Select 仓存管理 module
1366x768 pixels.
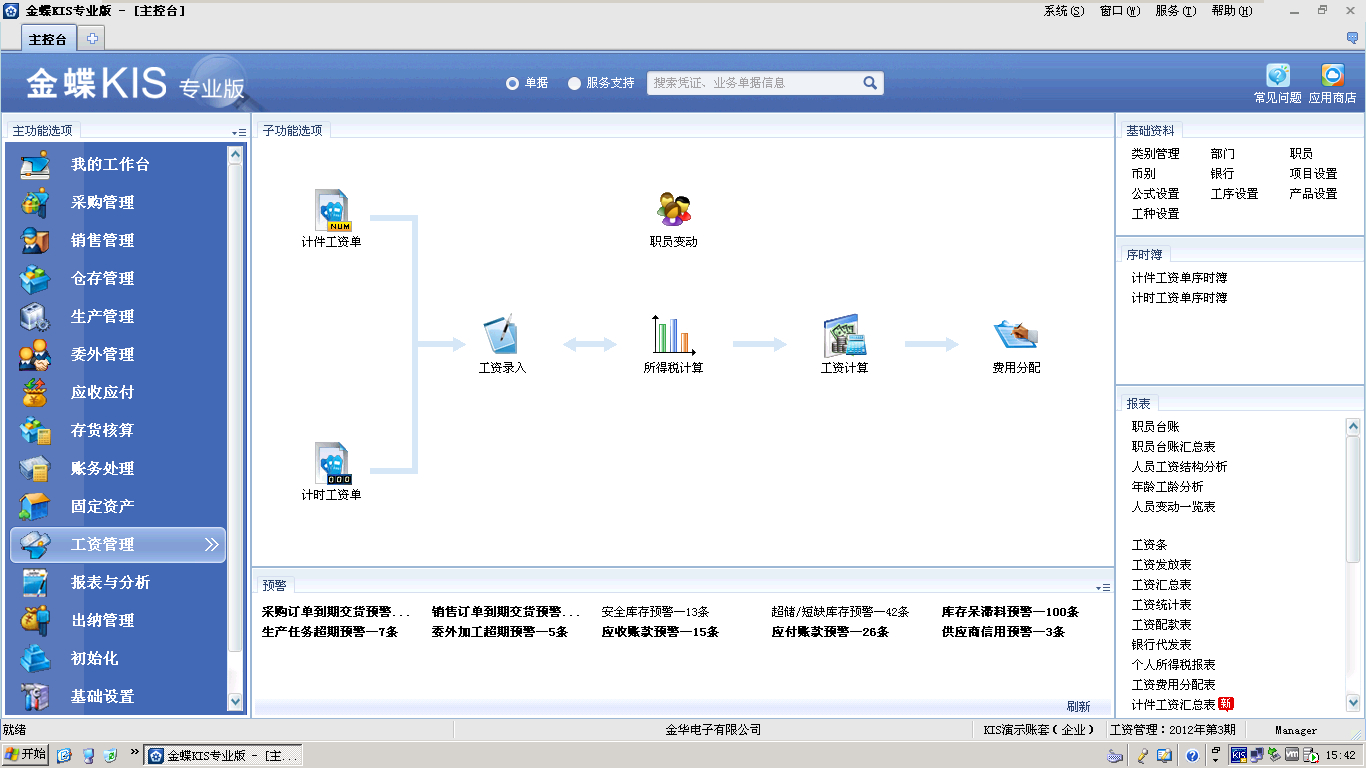102,278
